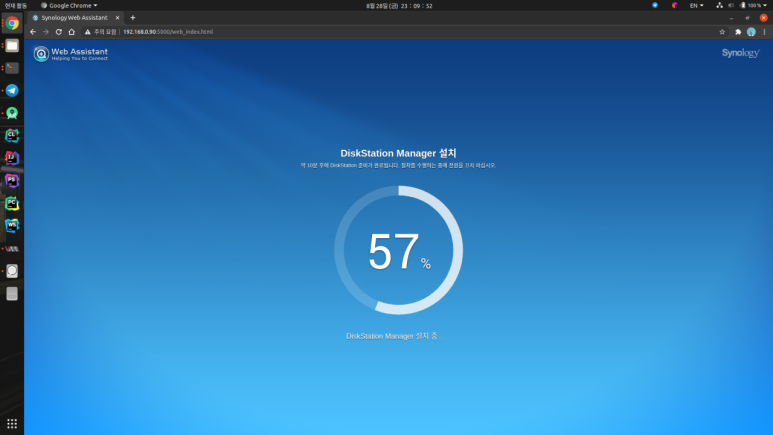Image resolution: width=773 pixels, height=435 pixels.
Task: Click the Web Assistant logo
Action: [x=70, y=54]
